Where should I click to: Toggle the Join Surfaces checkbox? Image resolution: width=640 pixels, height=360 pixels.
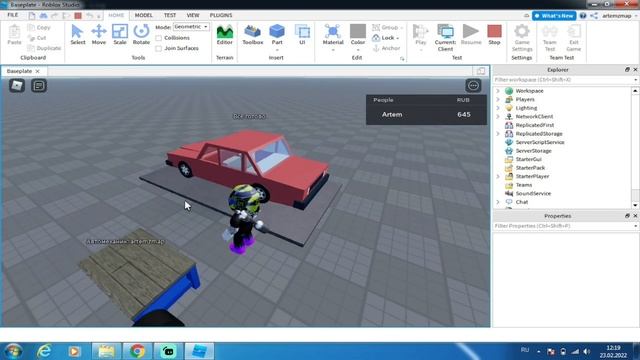coord(158,49)
